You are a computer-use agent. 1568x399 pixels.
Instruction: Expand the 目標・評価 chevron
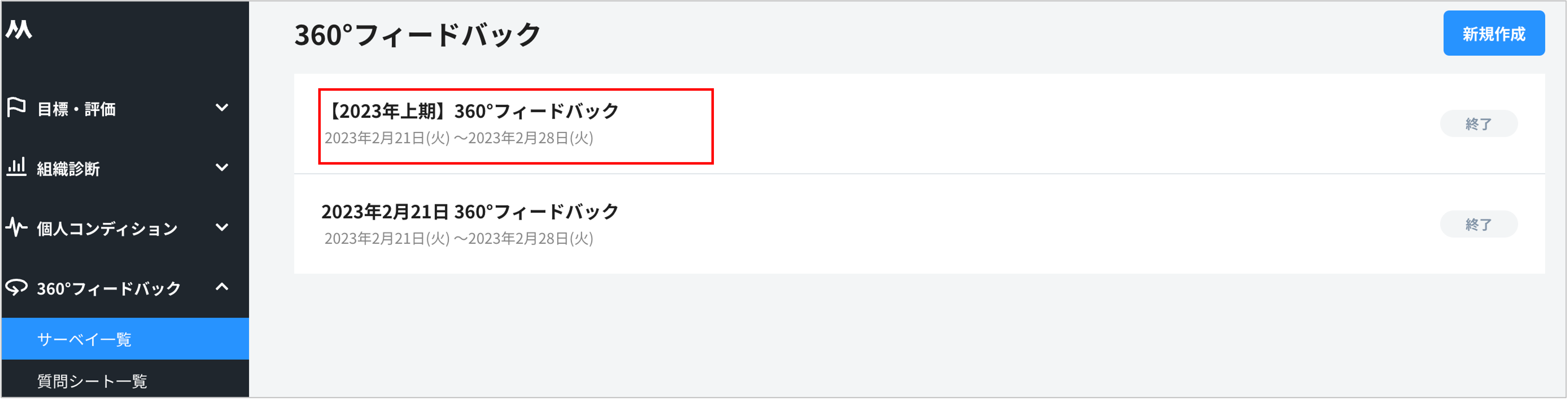222,108
